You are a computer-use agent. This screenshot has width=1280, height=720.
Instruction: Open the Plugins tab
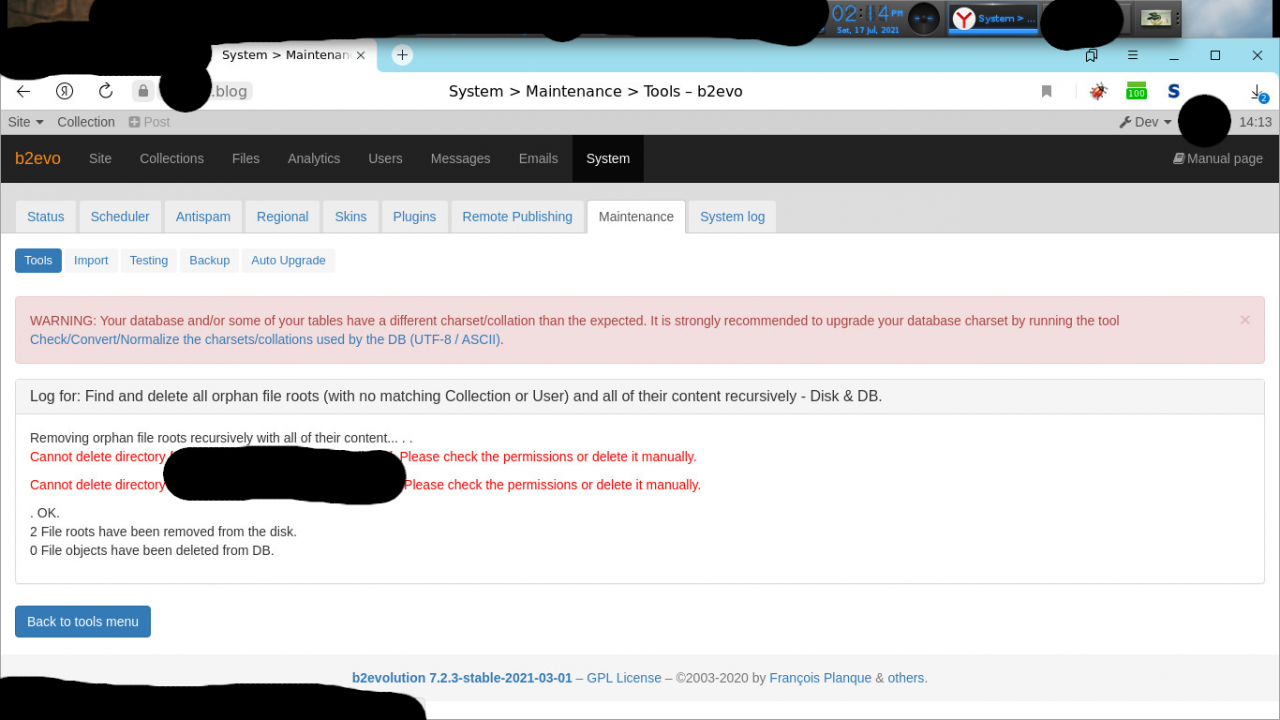[414, 217]
